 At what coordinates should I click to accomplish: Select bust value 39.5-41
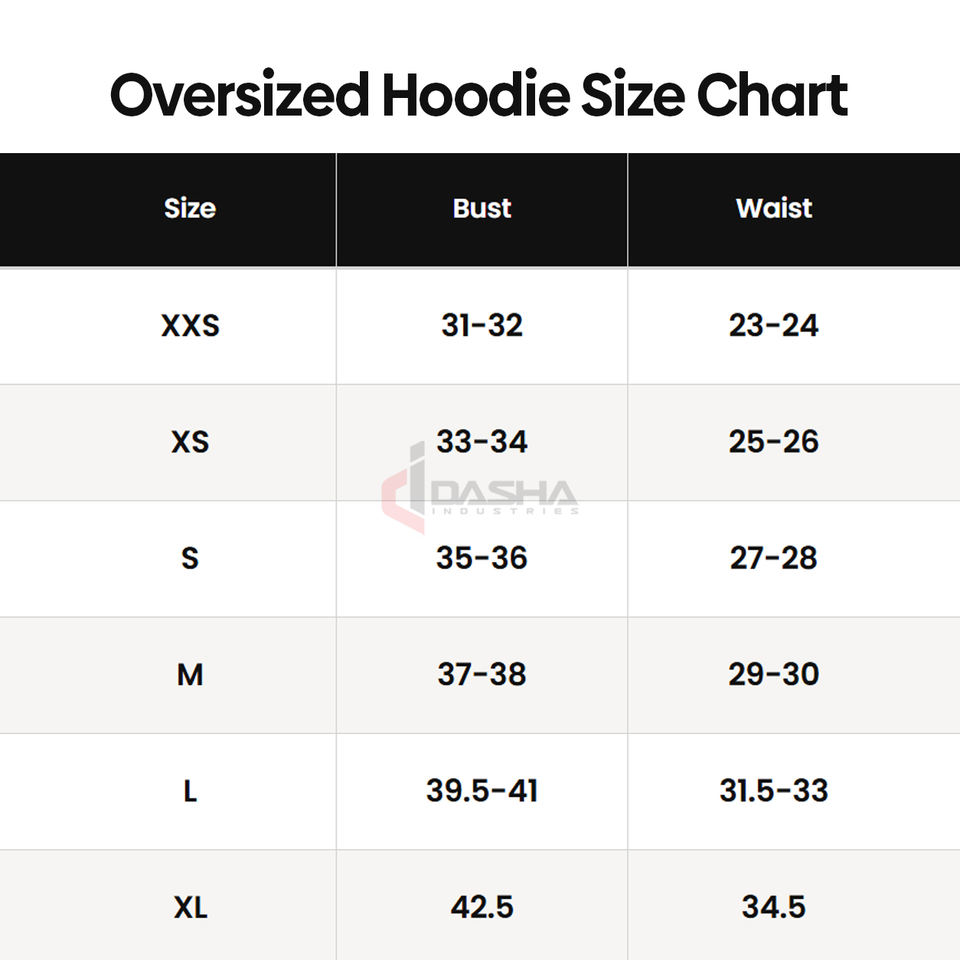click(482, 790)
